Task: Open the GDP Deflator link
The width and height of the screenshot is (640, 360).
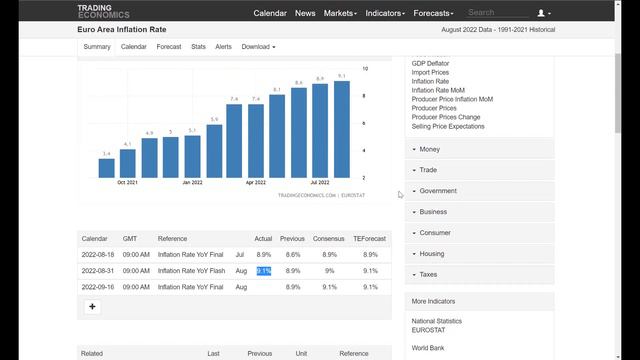Action: tap(430, 63)
